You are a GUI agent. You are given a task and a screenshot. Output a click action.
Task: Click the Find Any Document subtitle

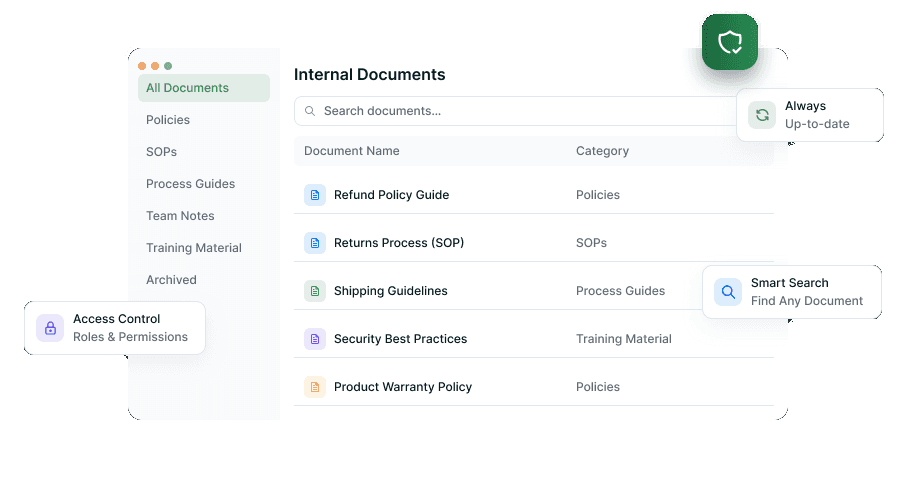pos(807,301)
